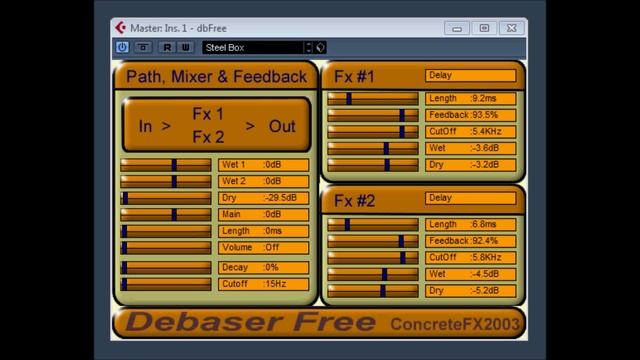Adjust Fx #2 CutOff 5.8KHz slider
The height and width of the screenshot is (360, 640).
373,258
